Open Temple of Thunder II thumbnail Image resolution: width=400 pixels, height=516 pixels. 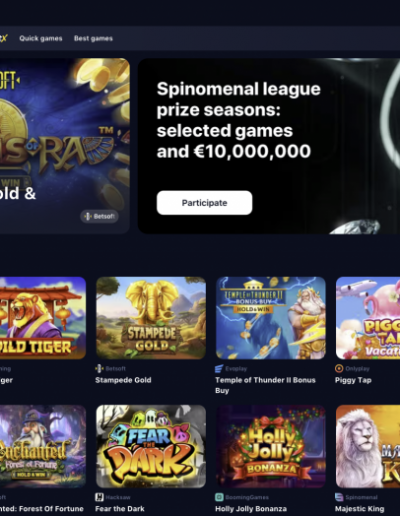(271, 318)
